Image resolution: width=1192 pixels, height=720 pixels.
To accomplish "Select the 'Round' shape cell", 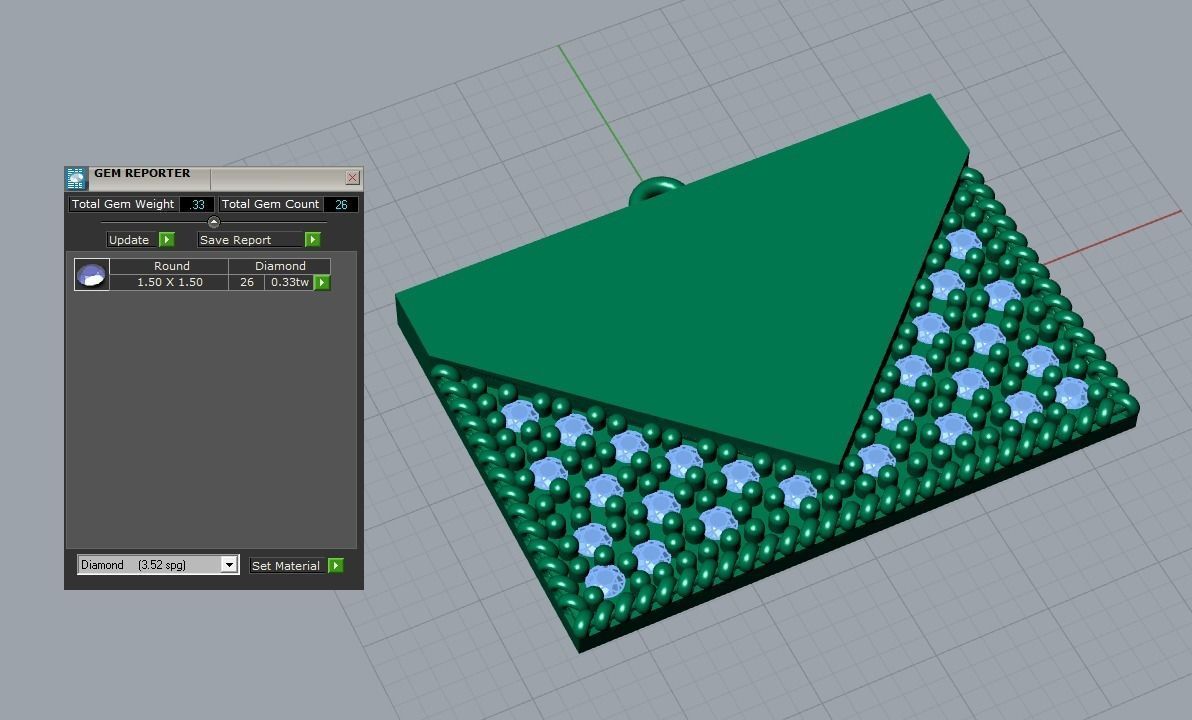I will pyautogui.click(x=169, y=266).
